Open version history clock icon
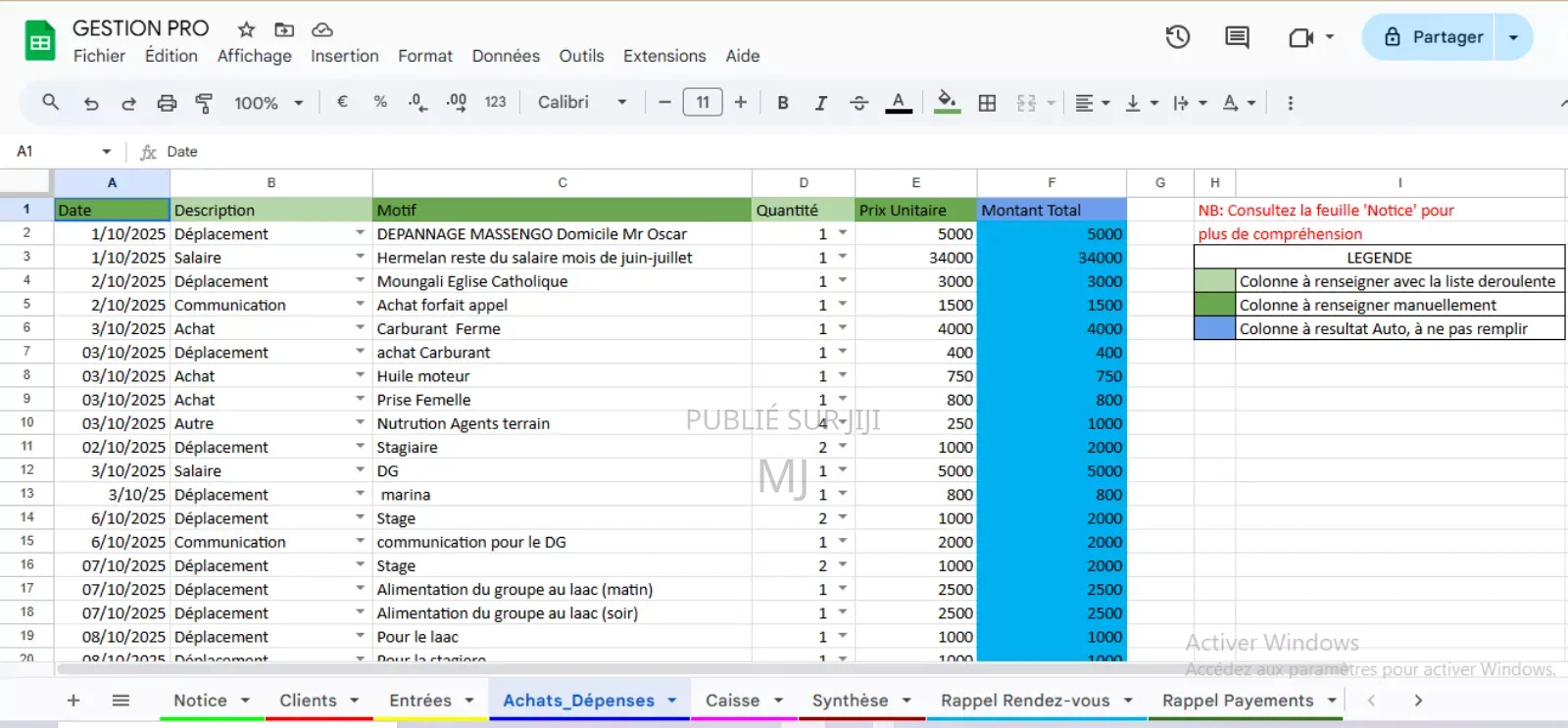 pyautogui.click(x=1177, y=37)
